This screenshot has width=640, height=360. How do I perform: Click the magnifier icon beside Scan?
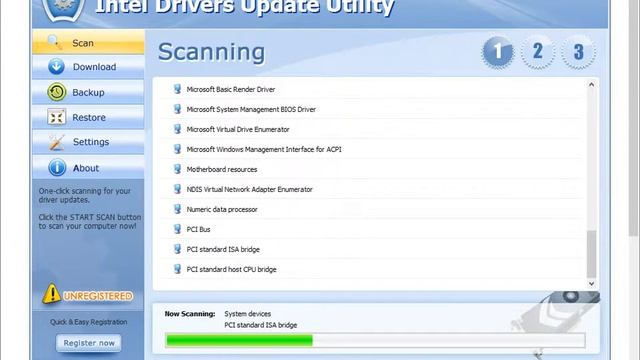54,42
